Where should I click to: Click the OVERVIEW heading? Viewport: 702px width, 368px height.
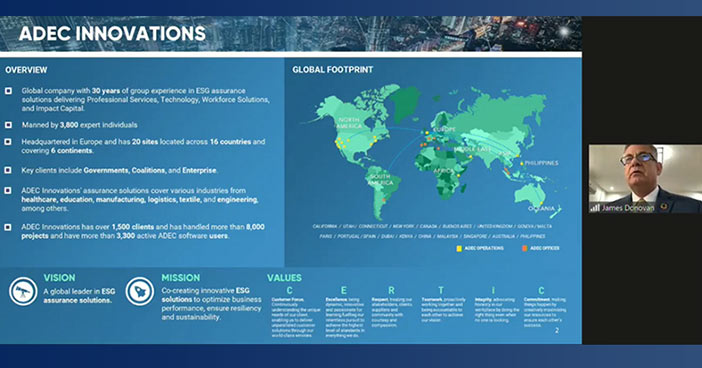[x=26, y=70]
